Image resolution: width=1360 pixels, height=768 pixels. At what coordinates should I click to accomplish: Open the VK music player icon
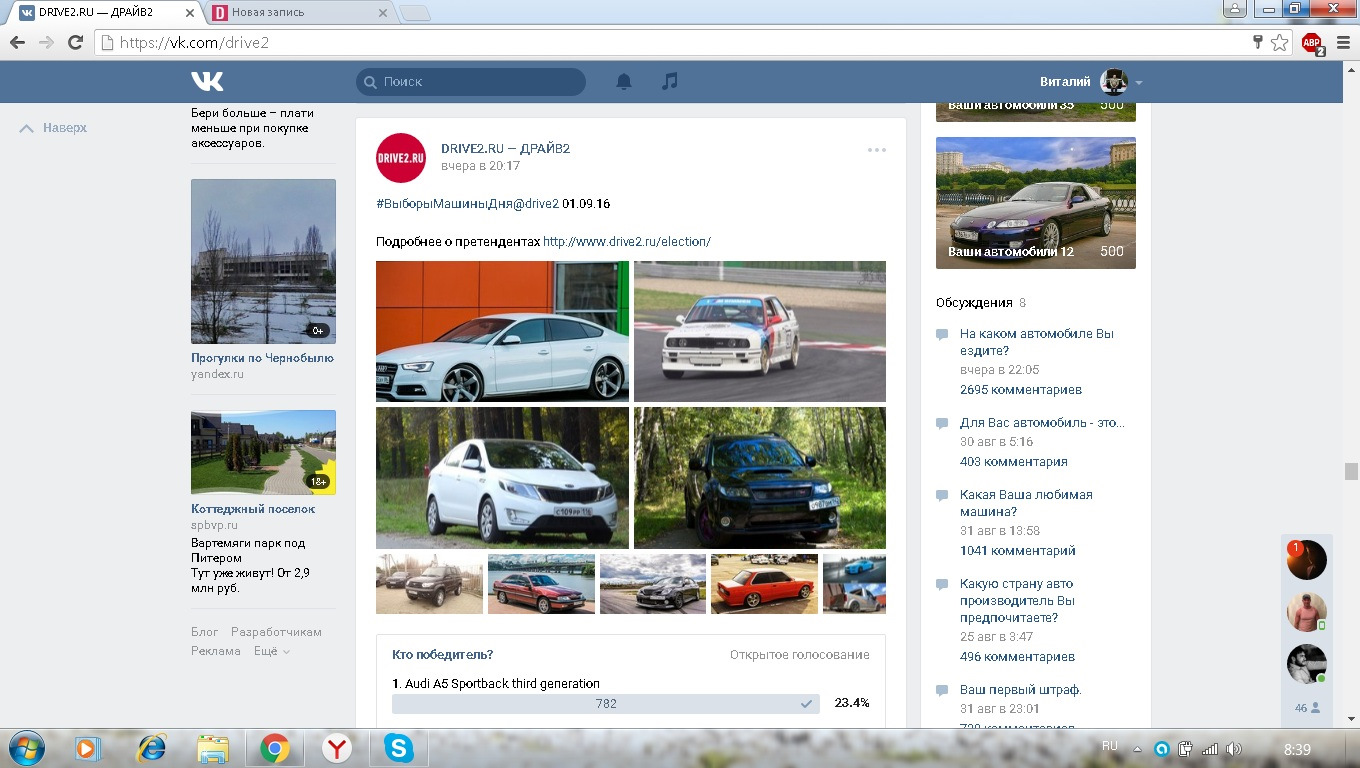[x=670, y=81]
